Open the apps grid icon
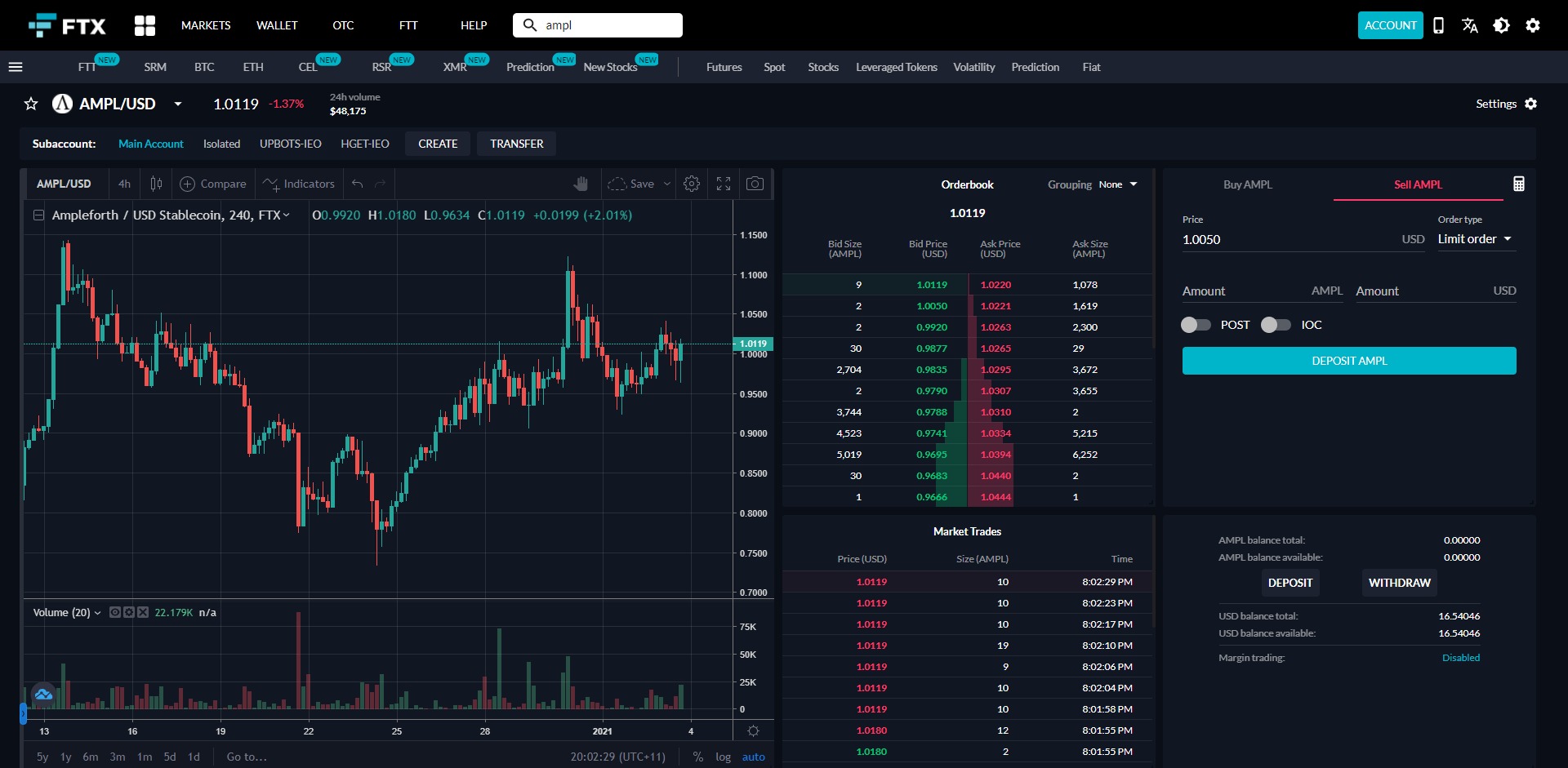 pyautogui.click(x=145, y=25)
